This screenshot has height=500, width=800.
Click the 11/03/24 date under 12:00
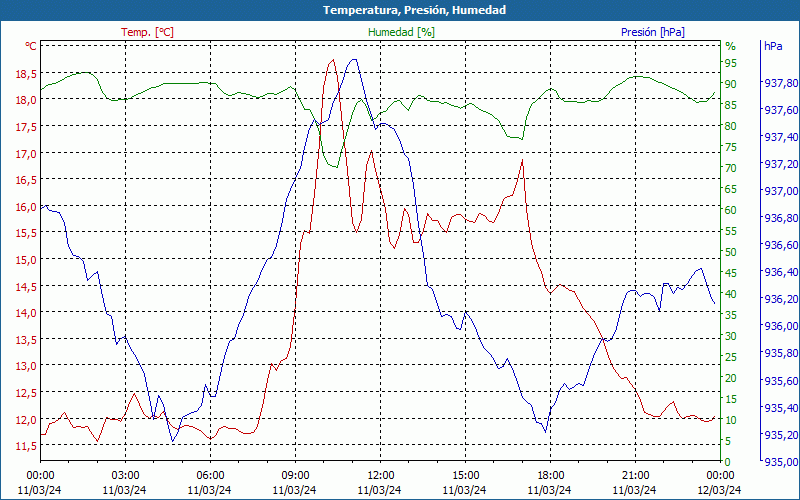coord(379,490)
